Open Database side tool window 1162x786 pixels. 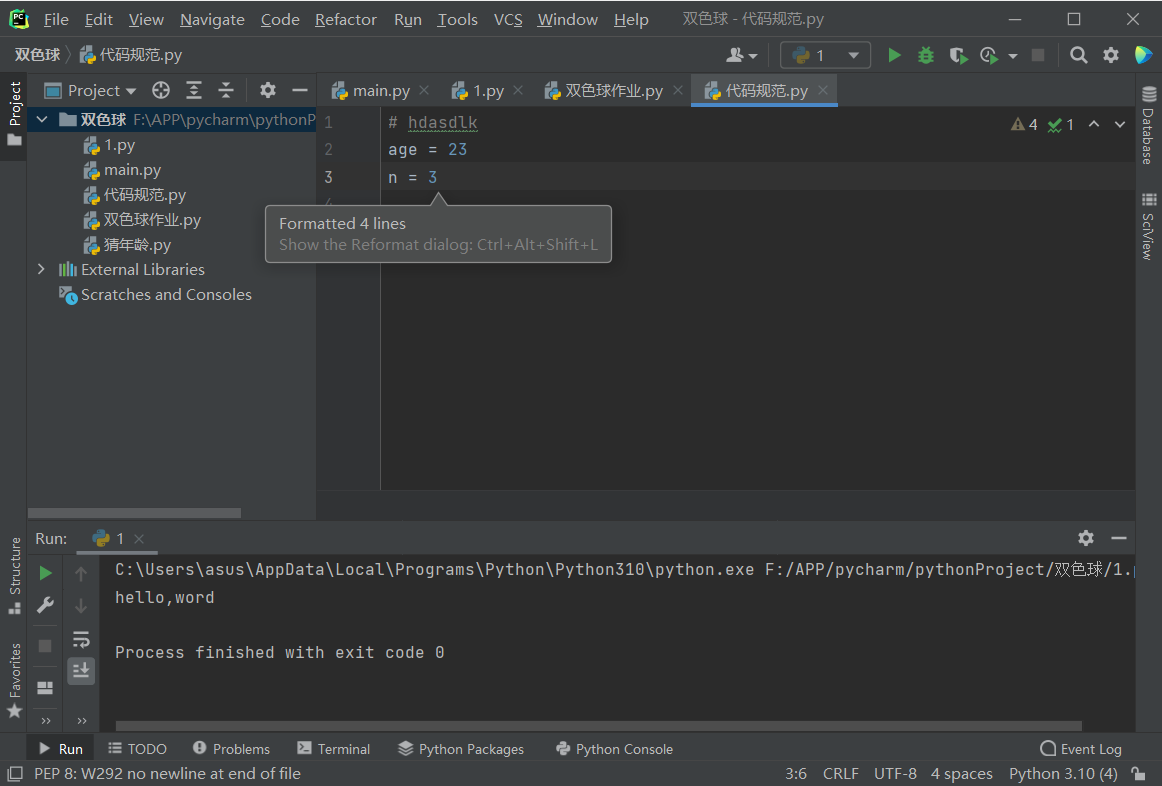coord(1149,124)
